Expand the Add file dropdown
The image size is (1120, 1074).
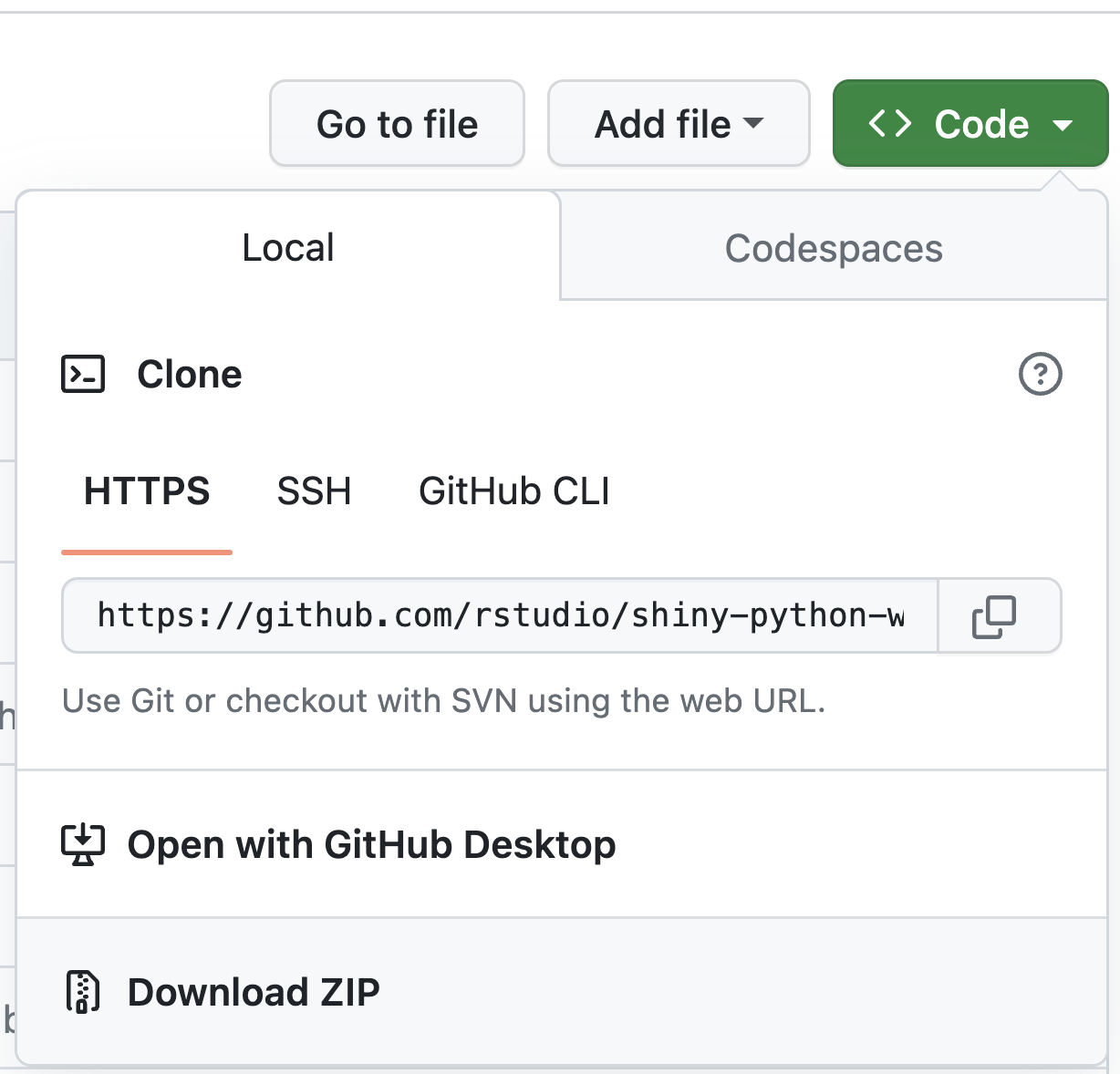point(679,123)
